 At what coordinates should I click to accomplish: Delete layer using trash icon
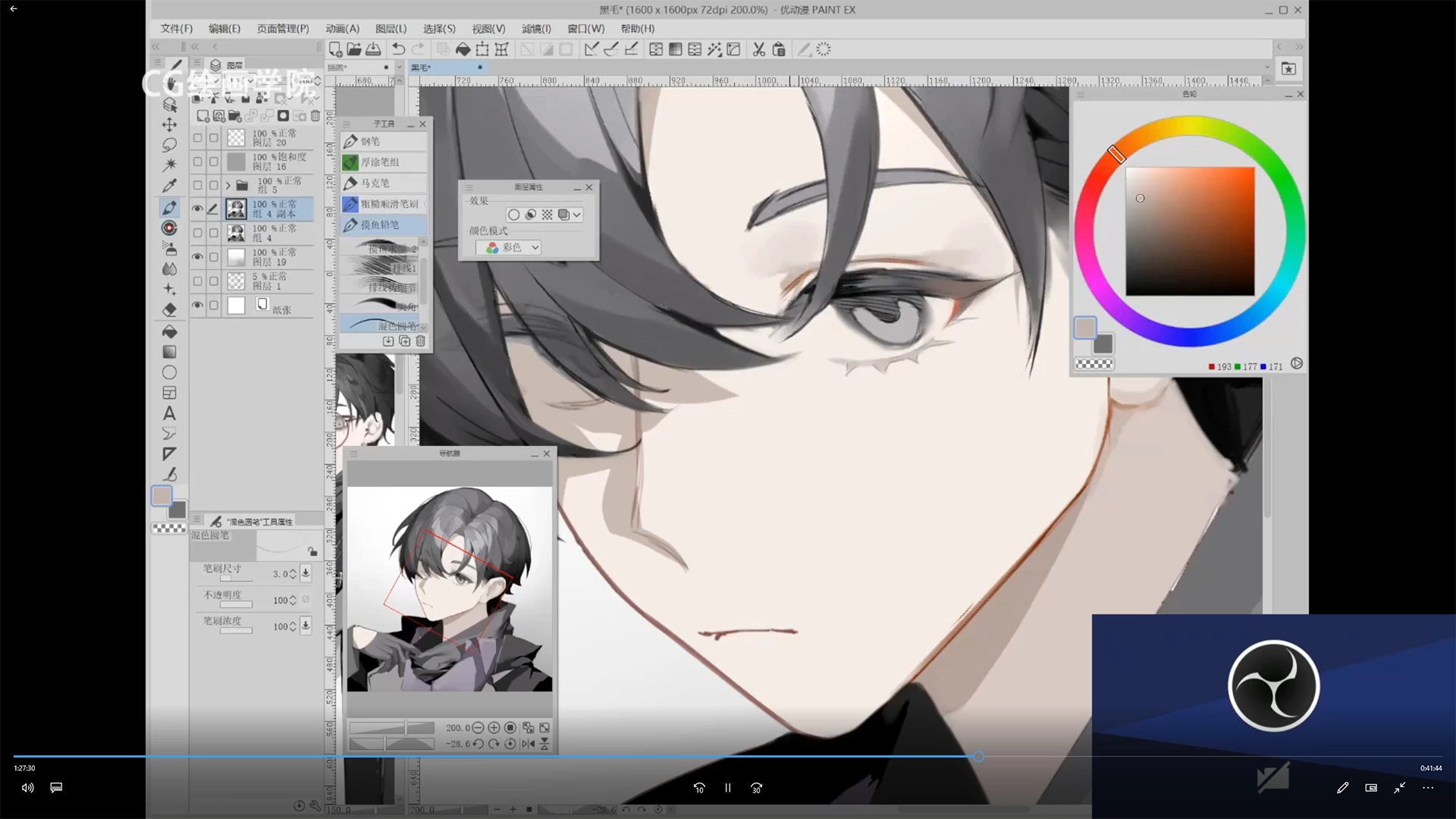pos(315,116)
